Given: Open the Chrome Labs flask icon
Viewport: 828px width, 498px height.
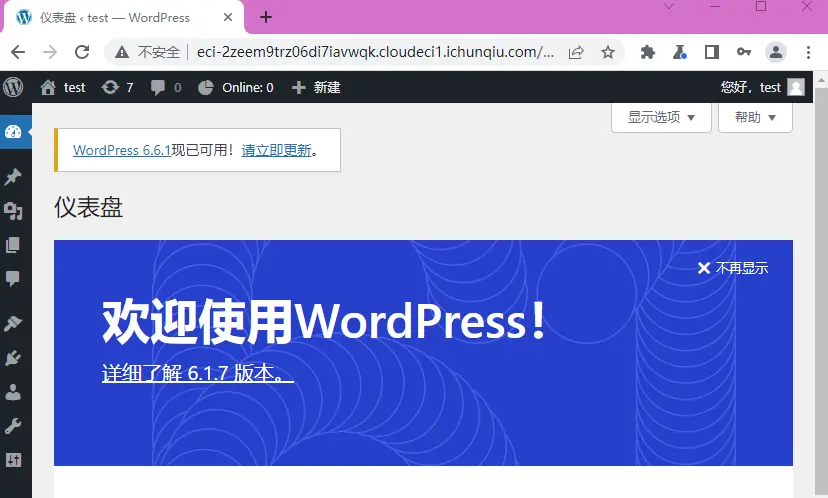Looking at the screenshot, I should 680,52.
